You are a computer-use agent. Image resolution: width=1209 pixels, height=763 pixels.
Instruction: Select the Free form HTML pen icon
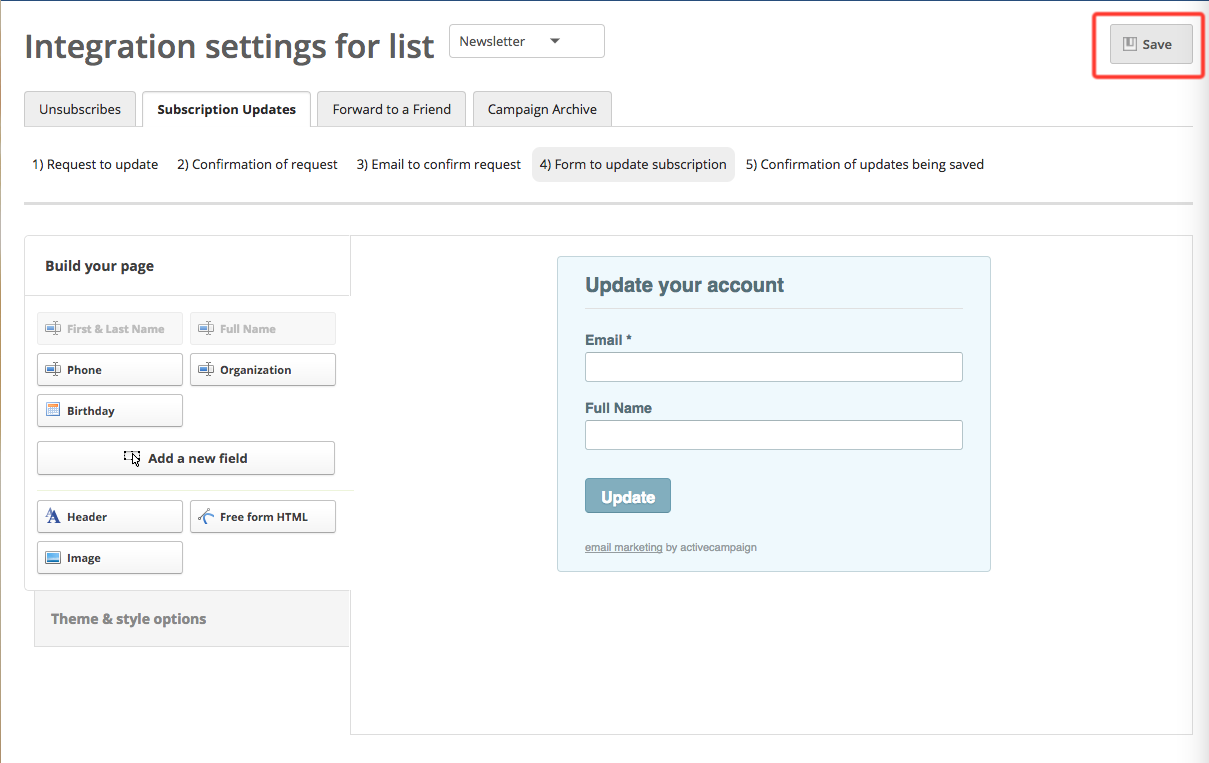pos(207,516)
